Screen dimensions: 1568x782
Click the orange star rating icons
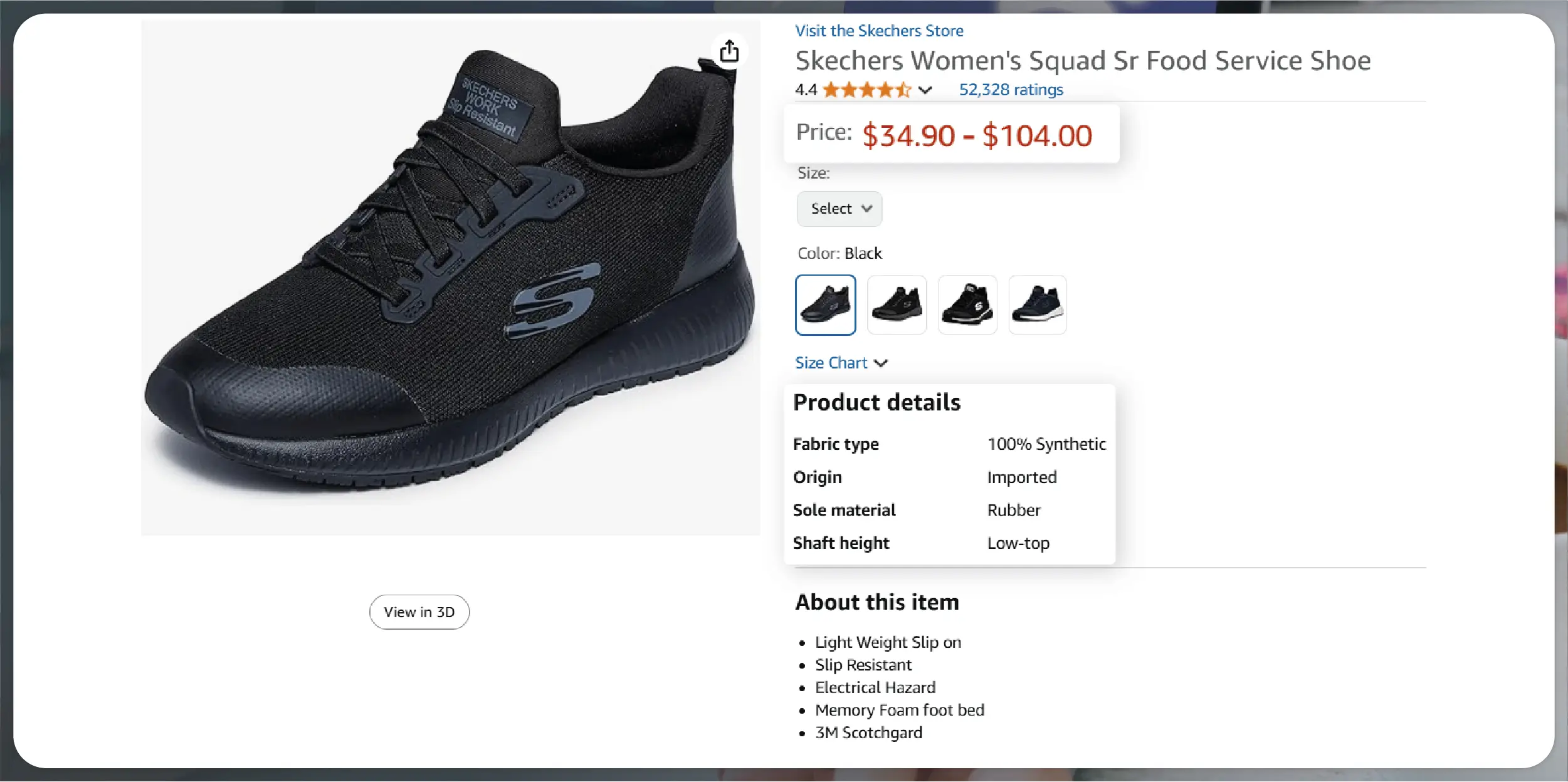pos(866,90)
